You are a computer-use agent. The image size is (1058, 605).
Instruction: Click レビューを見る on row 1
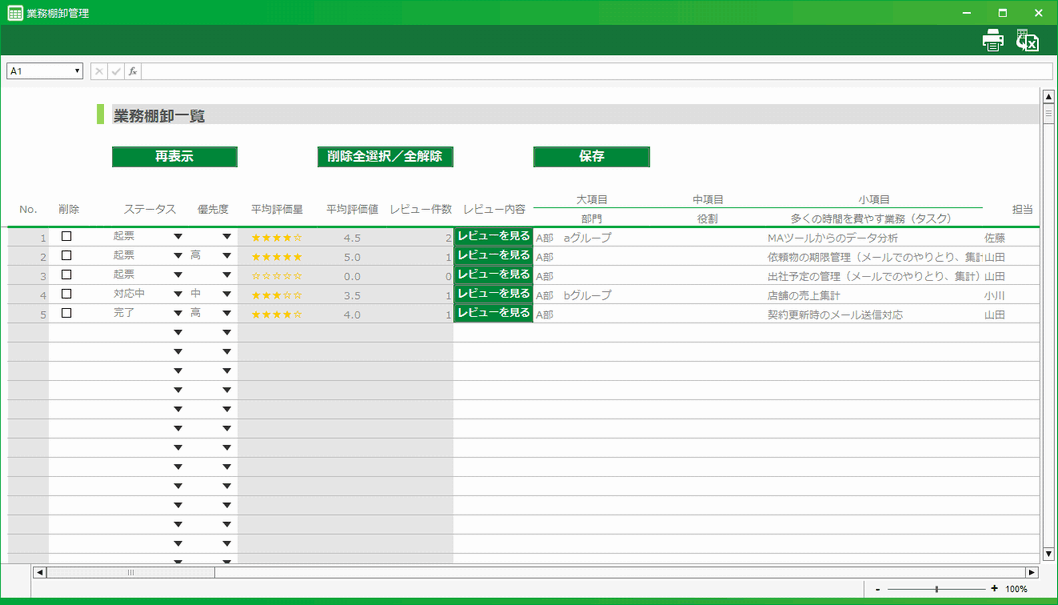(x=492, y=236)
